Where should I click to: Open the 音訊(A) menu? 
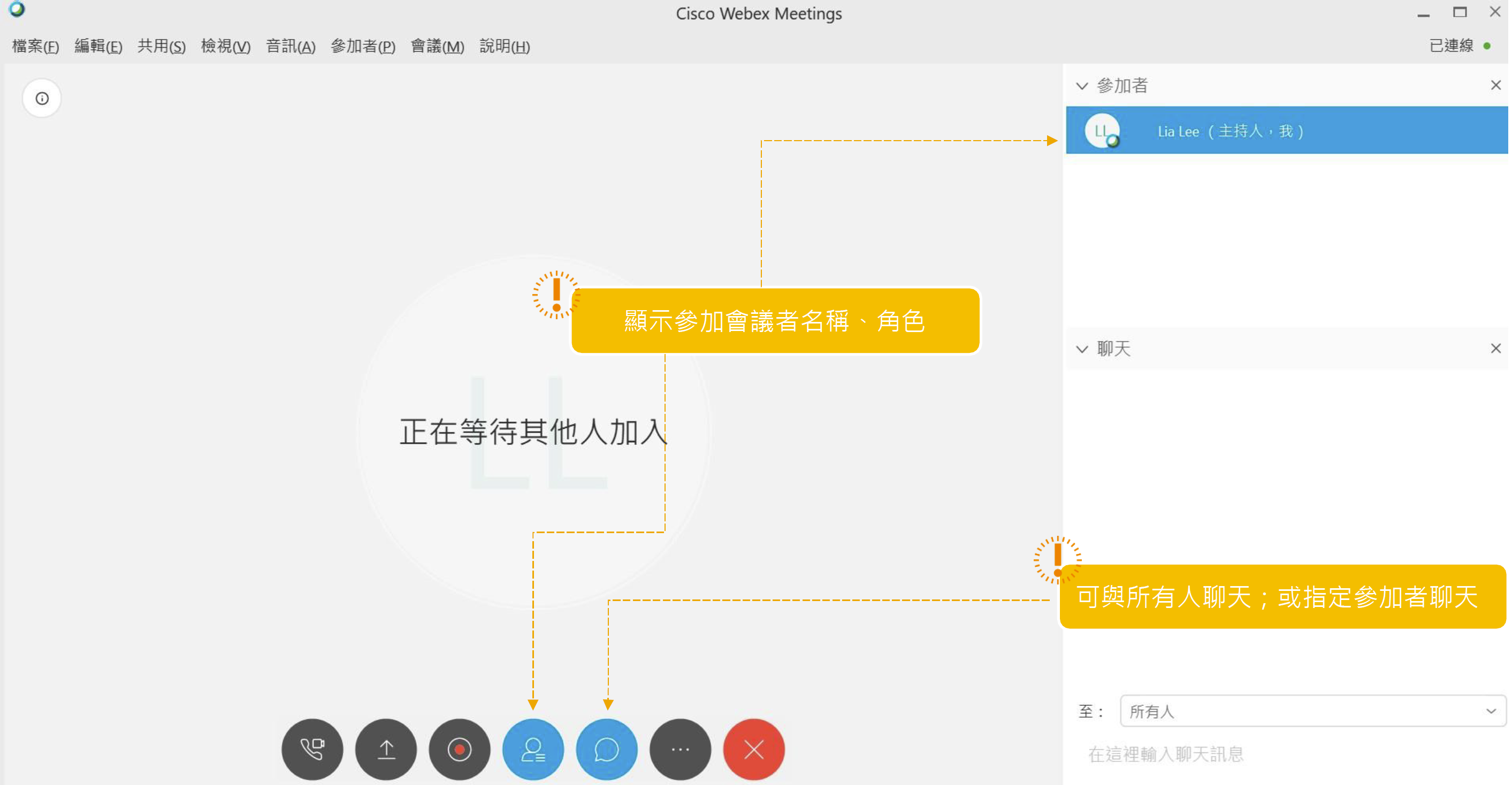tap(291, 46)
